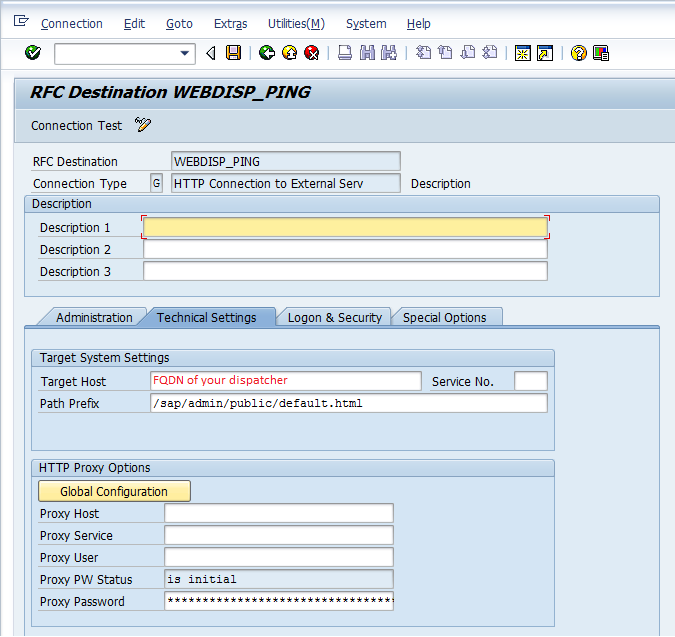675x637 pixels.
Task: Click the First Page icon
Action: point(423,53)
